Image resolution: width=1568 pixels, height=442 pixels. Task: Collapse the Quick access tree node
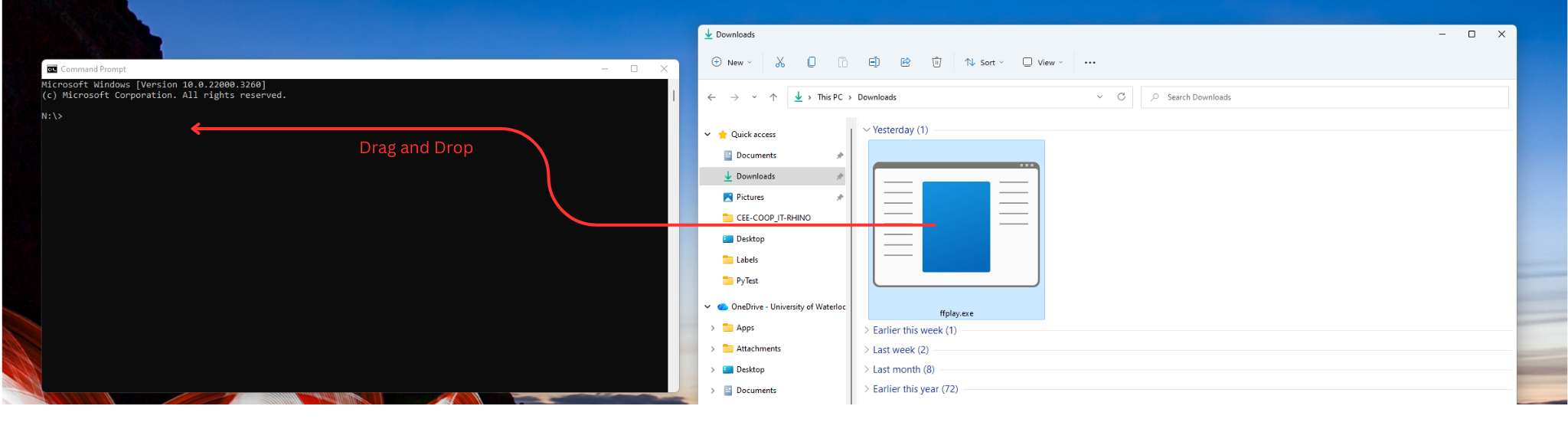pos(707,134)
